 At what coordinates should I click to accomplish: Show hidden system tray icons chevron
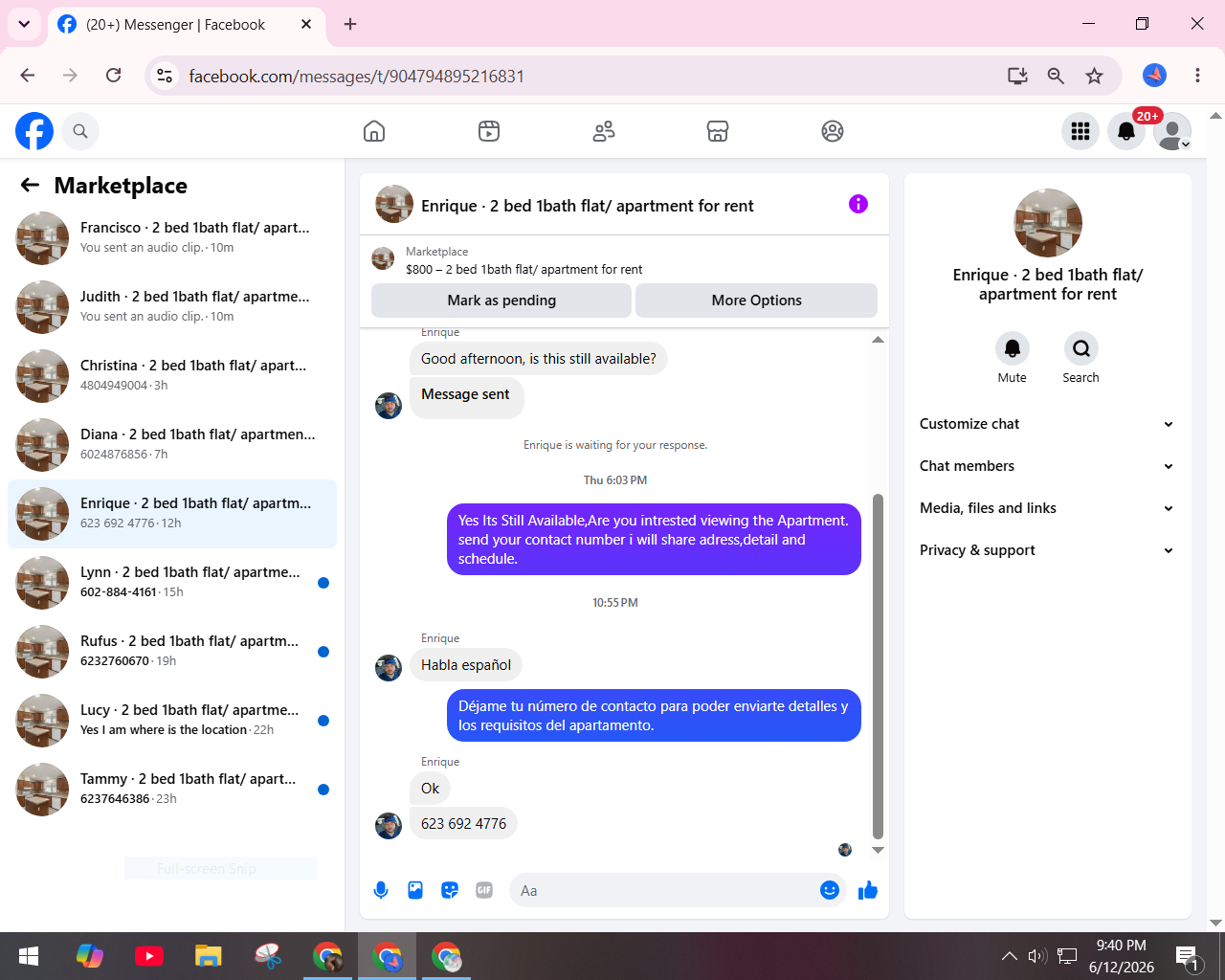pyautogui.click(x=1009, y=956)
